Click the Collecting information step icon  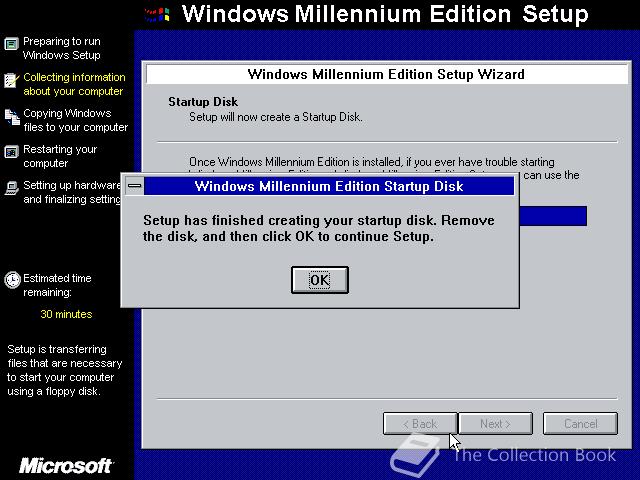11,80
